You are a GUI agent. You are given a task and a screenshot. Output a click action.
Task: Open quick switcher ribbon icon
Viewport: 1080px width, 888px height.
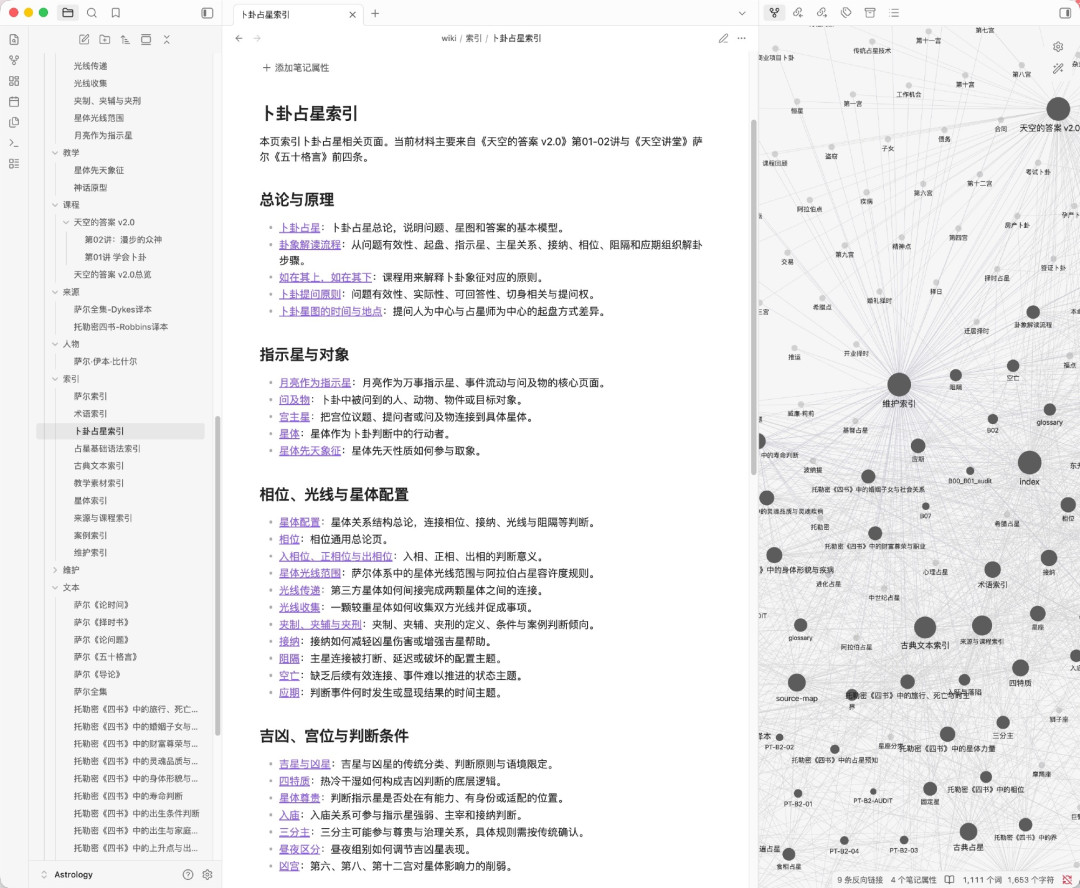tap(14, 40)
